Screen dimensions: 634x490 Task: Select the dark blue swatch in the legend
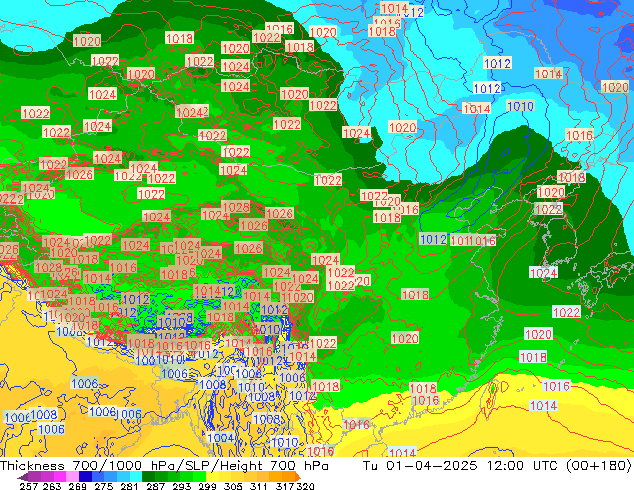pos(85,477)
